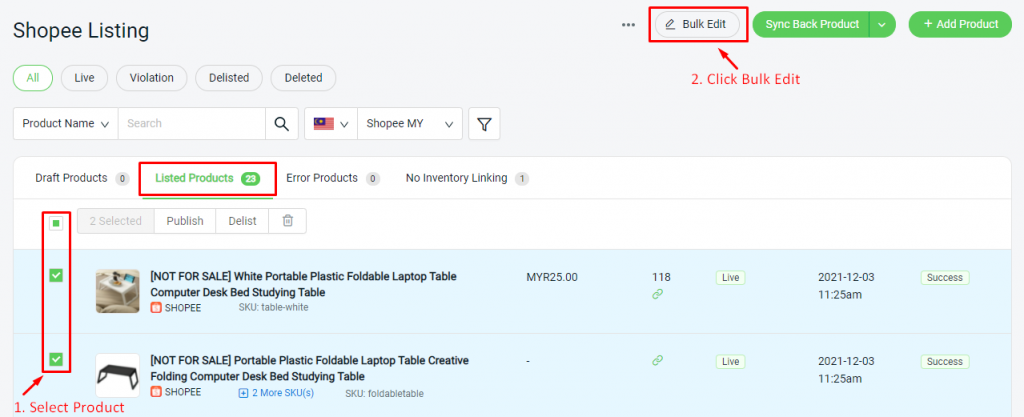Open the white laptop table thumbnail
Image resolution: width=1024 pixels, height=417 pixels.
click(x=118, y=291)
